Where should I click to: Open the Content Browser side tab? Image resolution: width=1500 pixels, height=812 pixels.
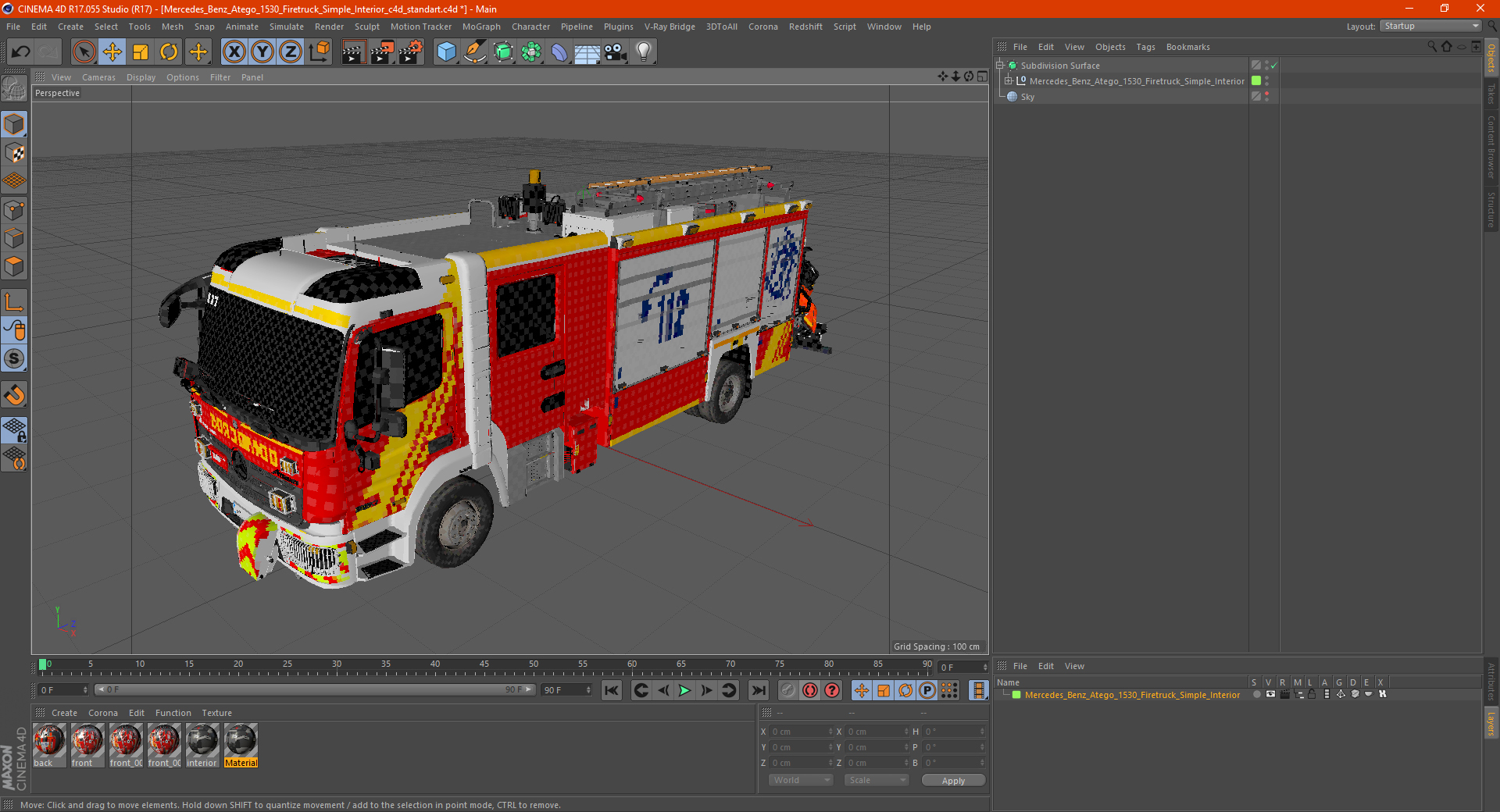point(1491,147)
